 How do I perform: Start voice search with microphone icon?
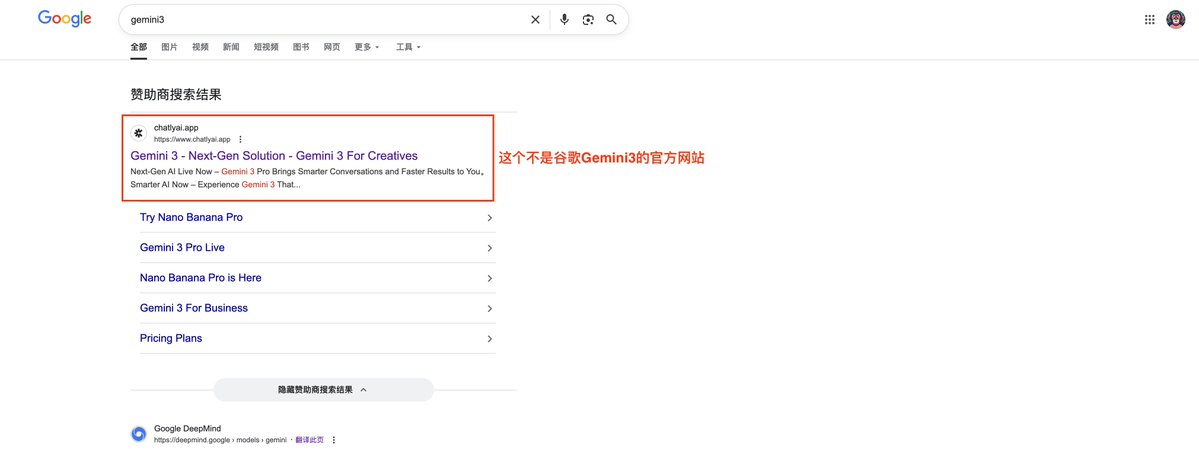click(564, 20)
